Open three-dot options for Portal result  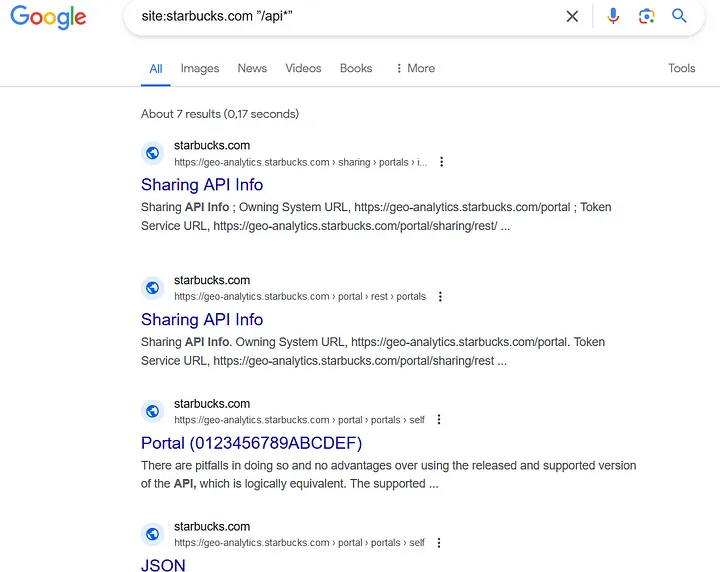click(439, 420)
